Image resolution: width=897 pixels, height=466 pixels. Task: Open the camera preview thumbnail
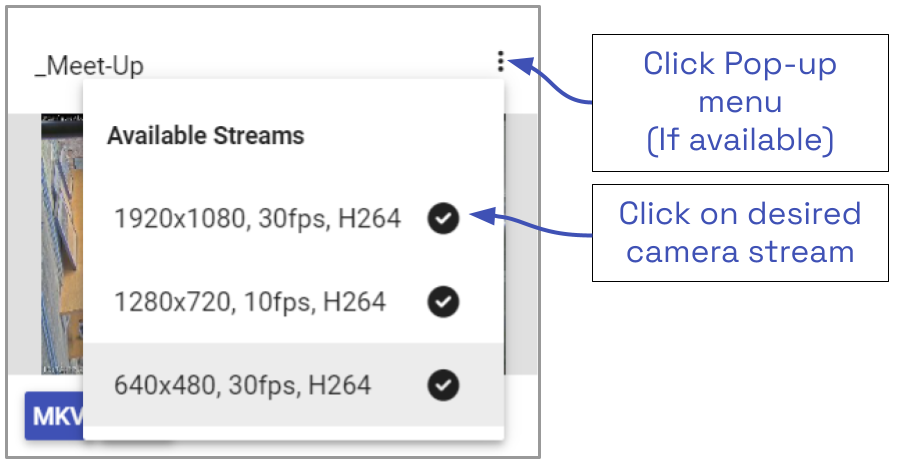62,240
